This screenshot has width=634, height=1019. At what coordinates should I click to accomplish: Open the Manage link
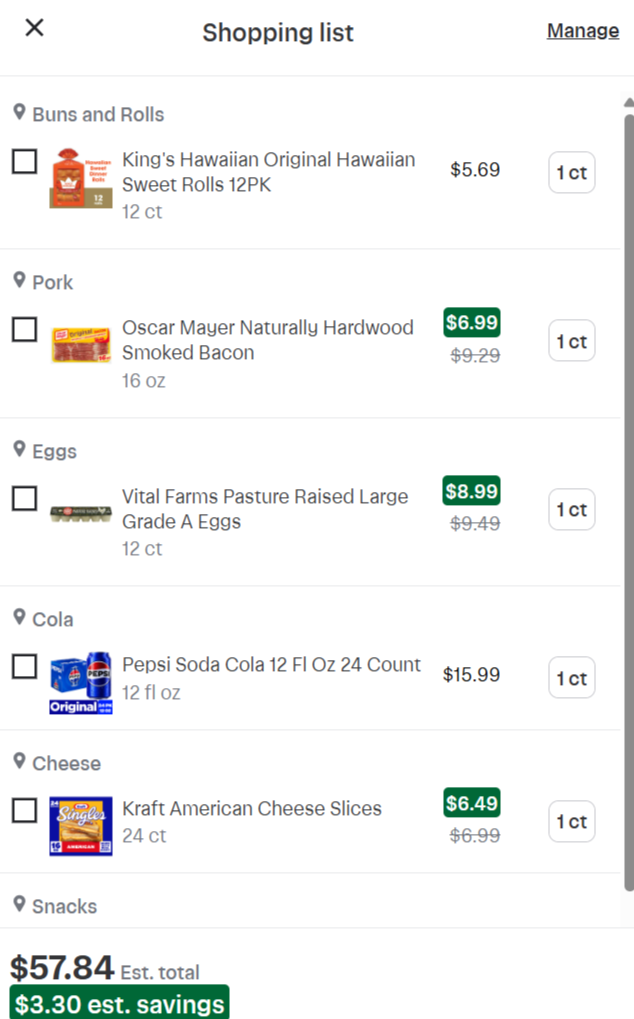[x=582, y=31]
